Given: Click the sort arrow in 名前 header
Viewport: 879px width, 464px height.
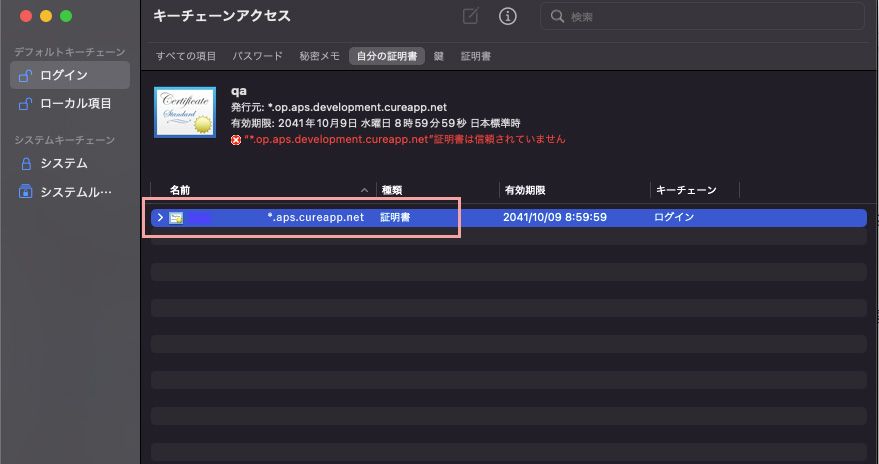Looking at the screenshot, I should tap(364, 191).
